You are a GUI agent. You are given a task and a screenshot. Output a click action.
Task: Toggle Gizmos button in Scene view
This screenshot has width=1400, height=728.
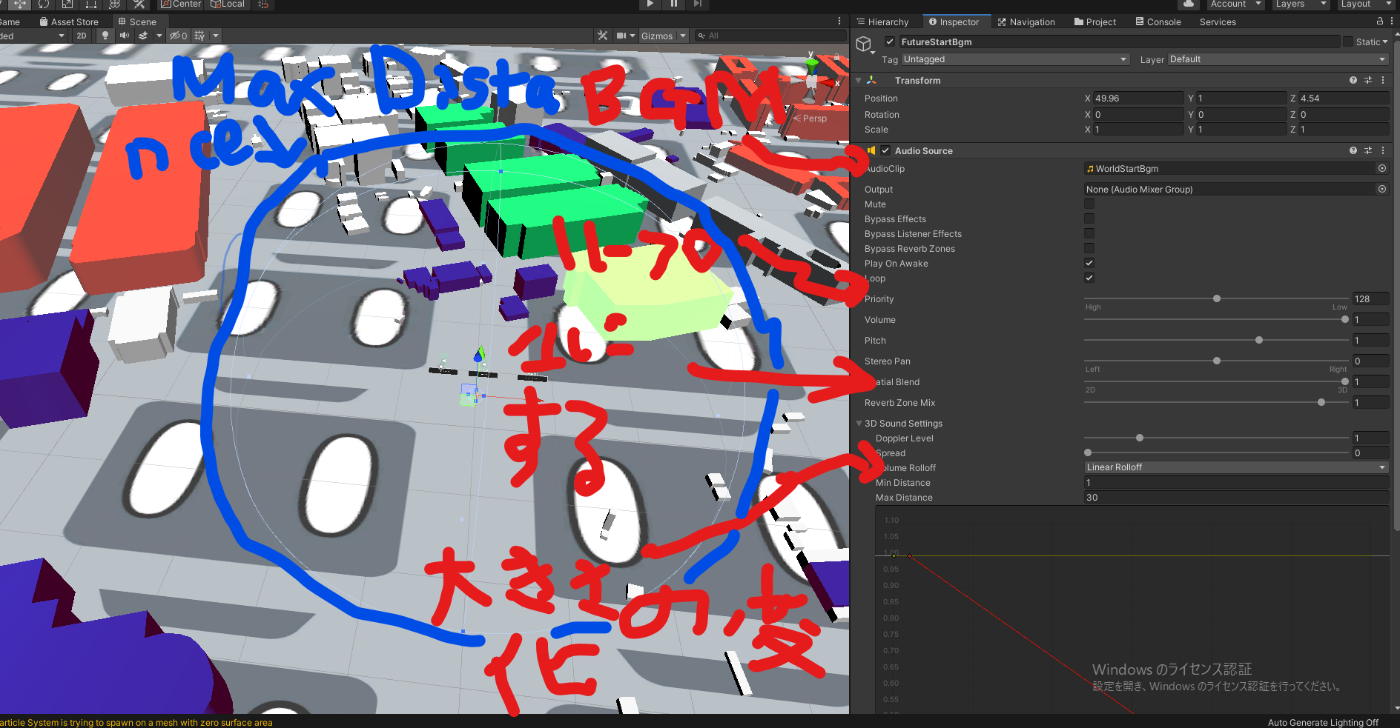pos(657,36)
